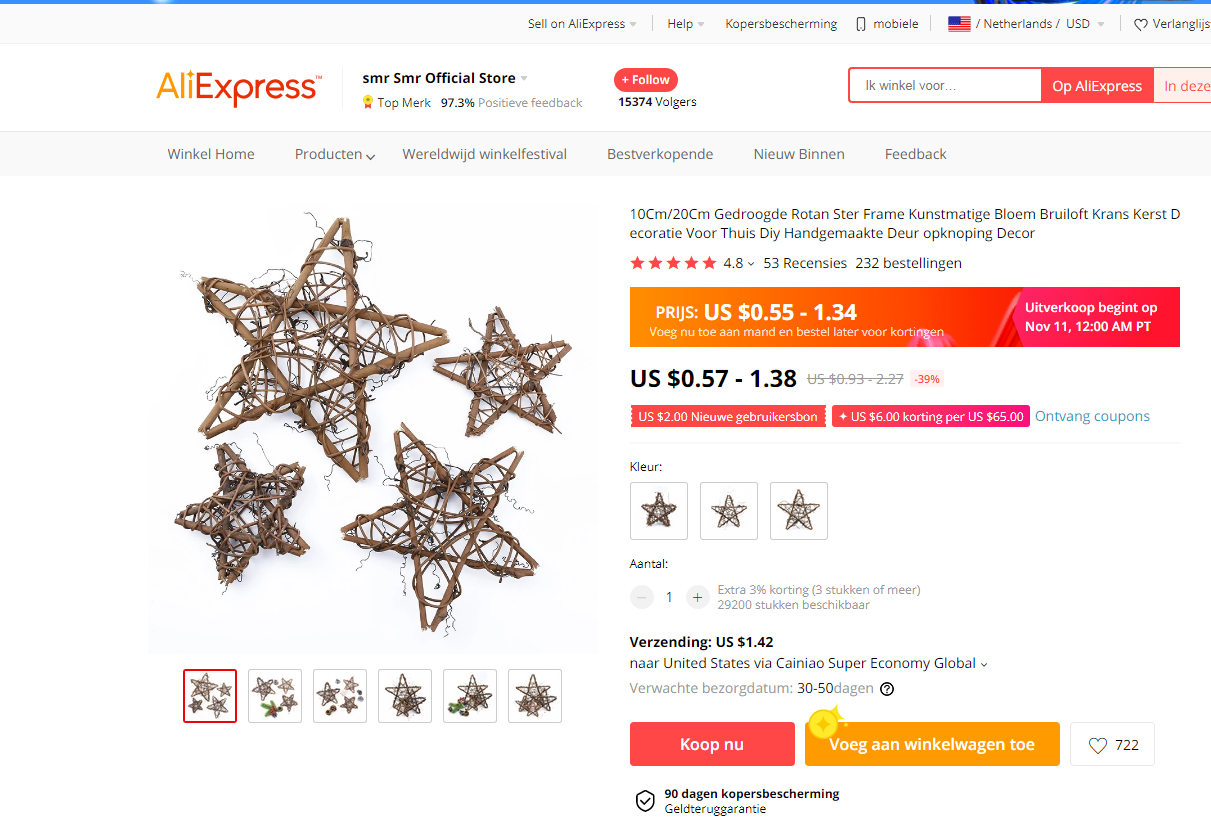
Task: Click the question mark help icon by delivery date
Action: click(x=887, y=689)
